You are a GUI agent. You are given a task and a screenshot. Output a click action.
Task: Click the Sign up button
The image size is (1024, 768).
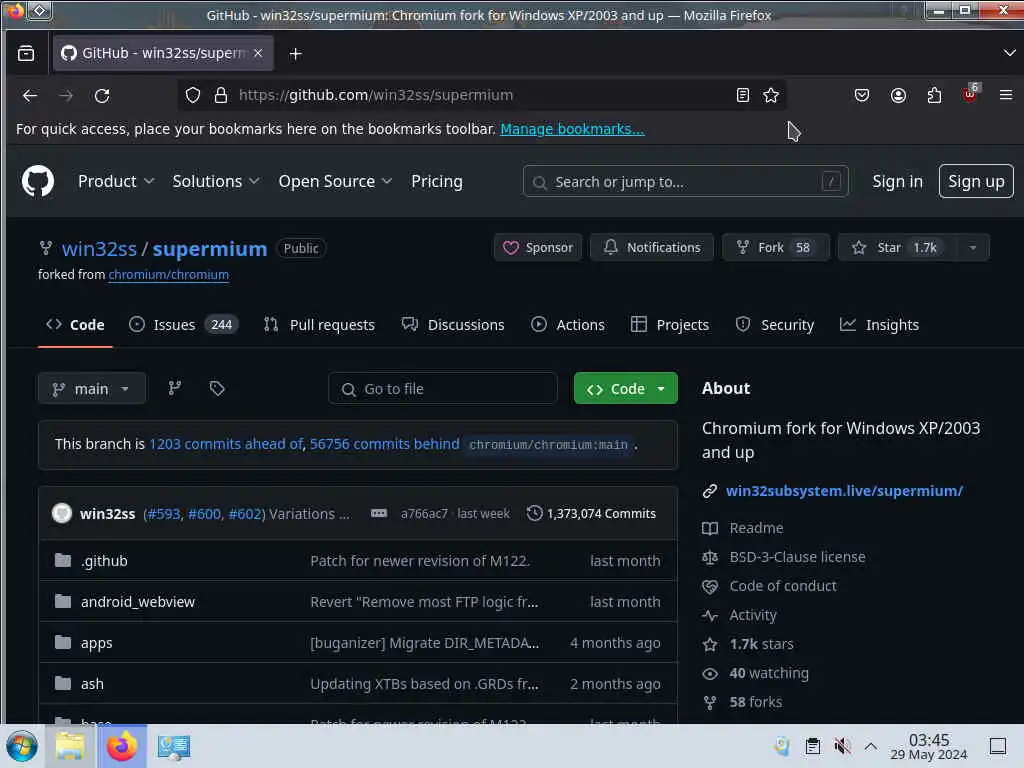pos(976,181)
